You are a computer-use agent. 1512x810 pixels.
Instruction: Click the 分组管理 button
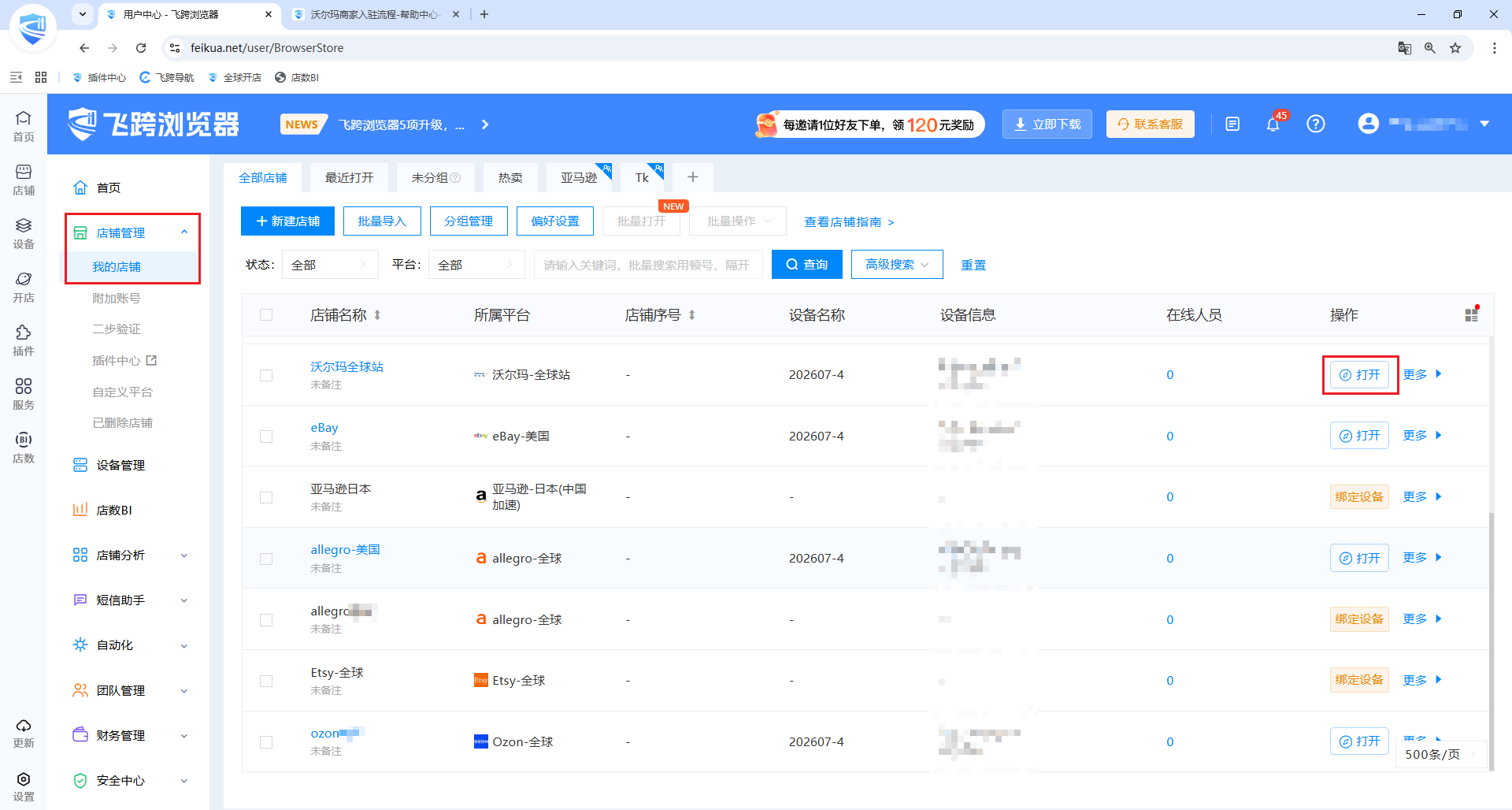(469, 221)
